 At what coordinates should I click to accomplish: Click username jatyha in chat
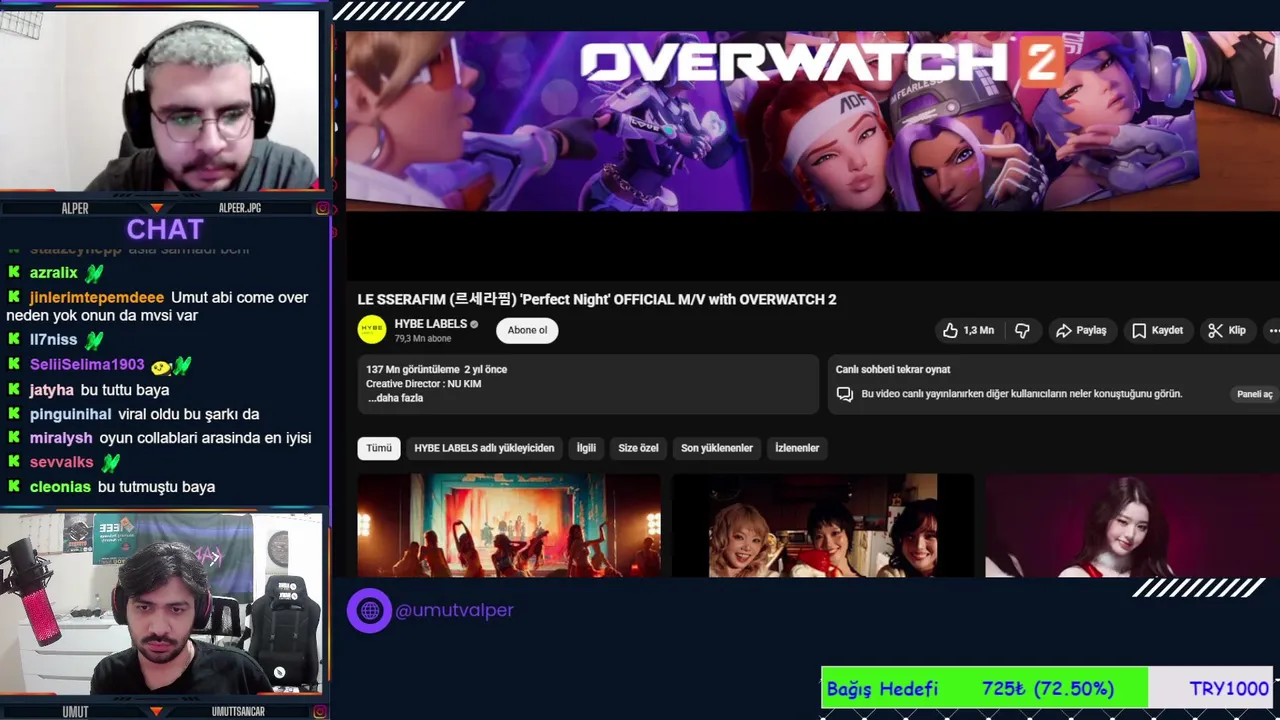pos(52,389)
